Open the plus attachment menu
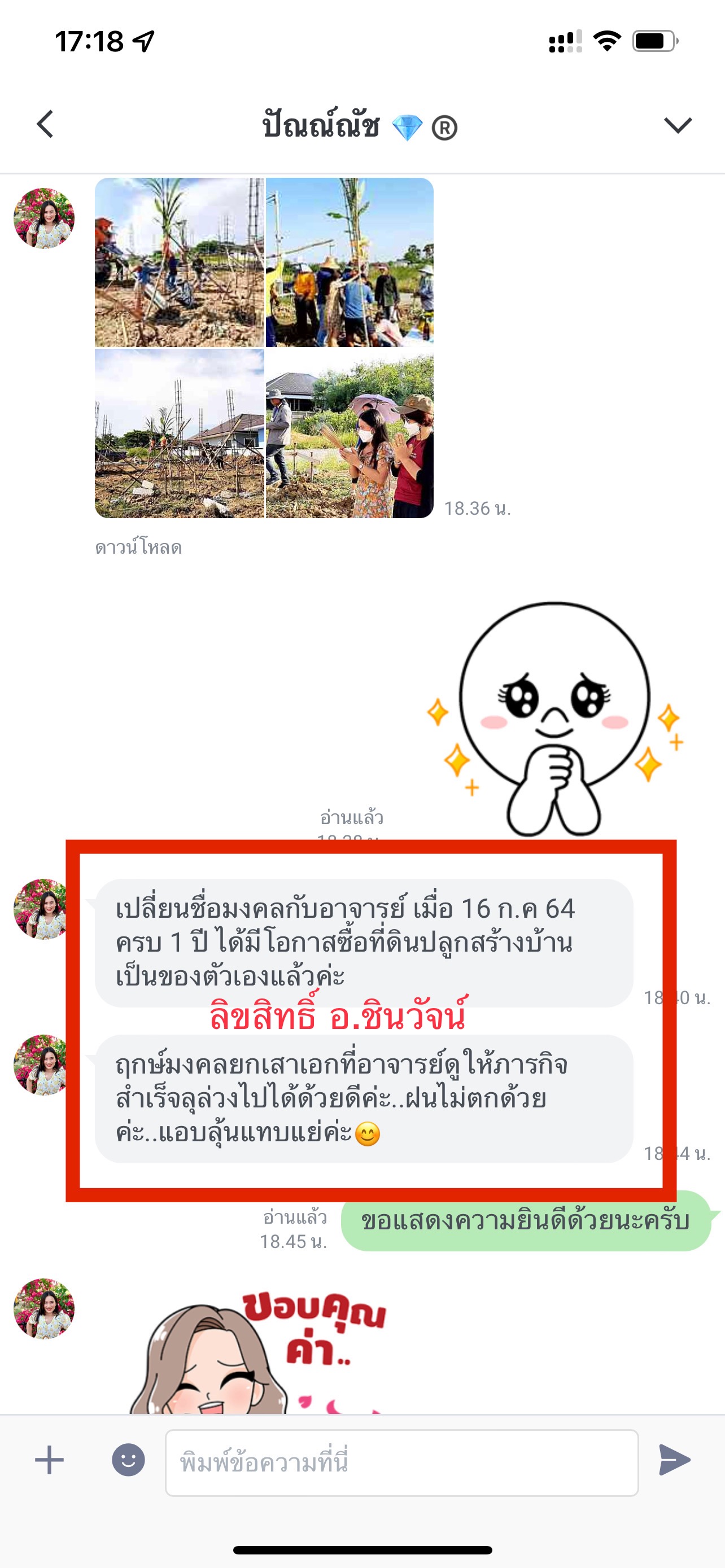725x1568 pixels. [49, 1460]
